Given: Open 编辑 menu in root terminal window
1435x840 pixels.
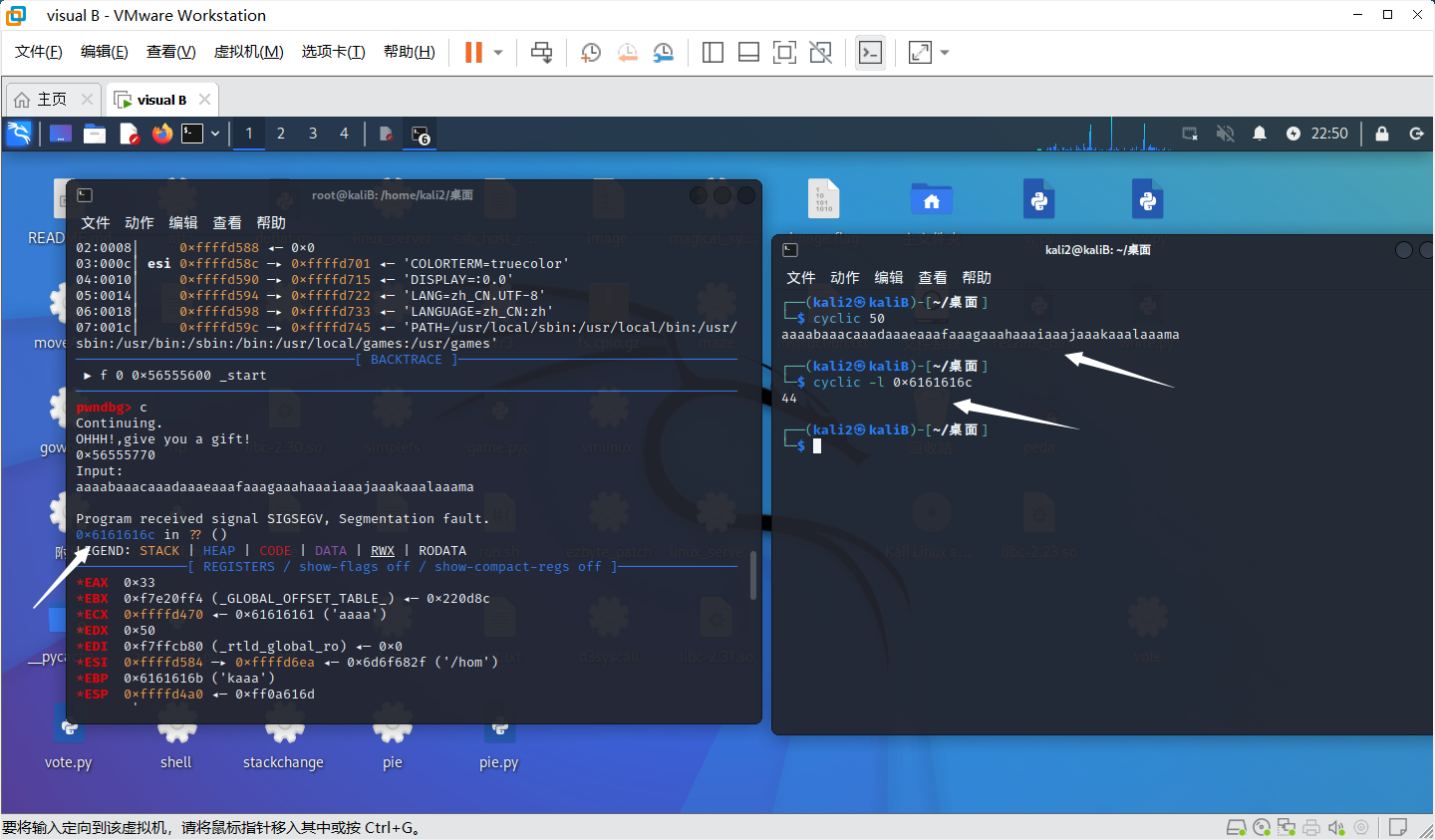Looking at the screenshot, I should click(x=183, y=222).
